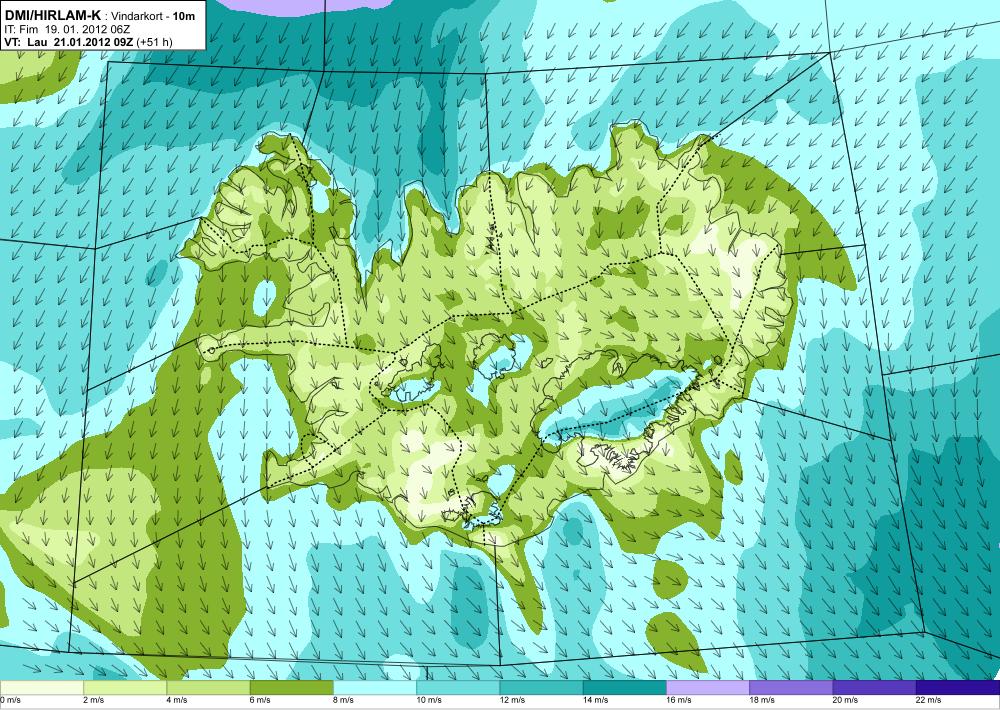The height and width of the screenshot is (710, 1000).
Task: Click the "Vindarkort - 10m" title text
Action: (x=153, y=15)
